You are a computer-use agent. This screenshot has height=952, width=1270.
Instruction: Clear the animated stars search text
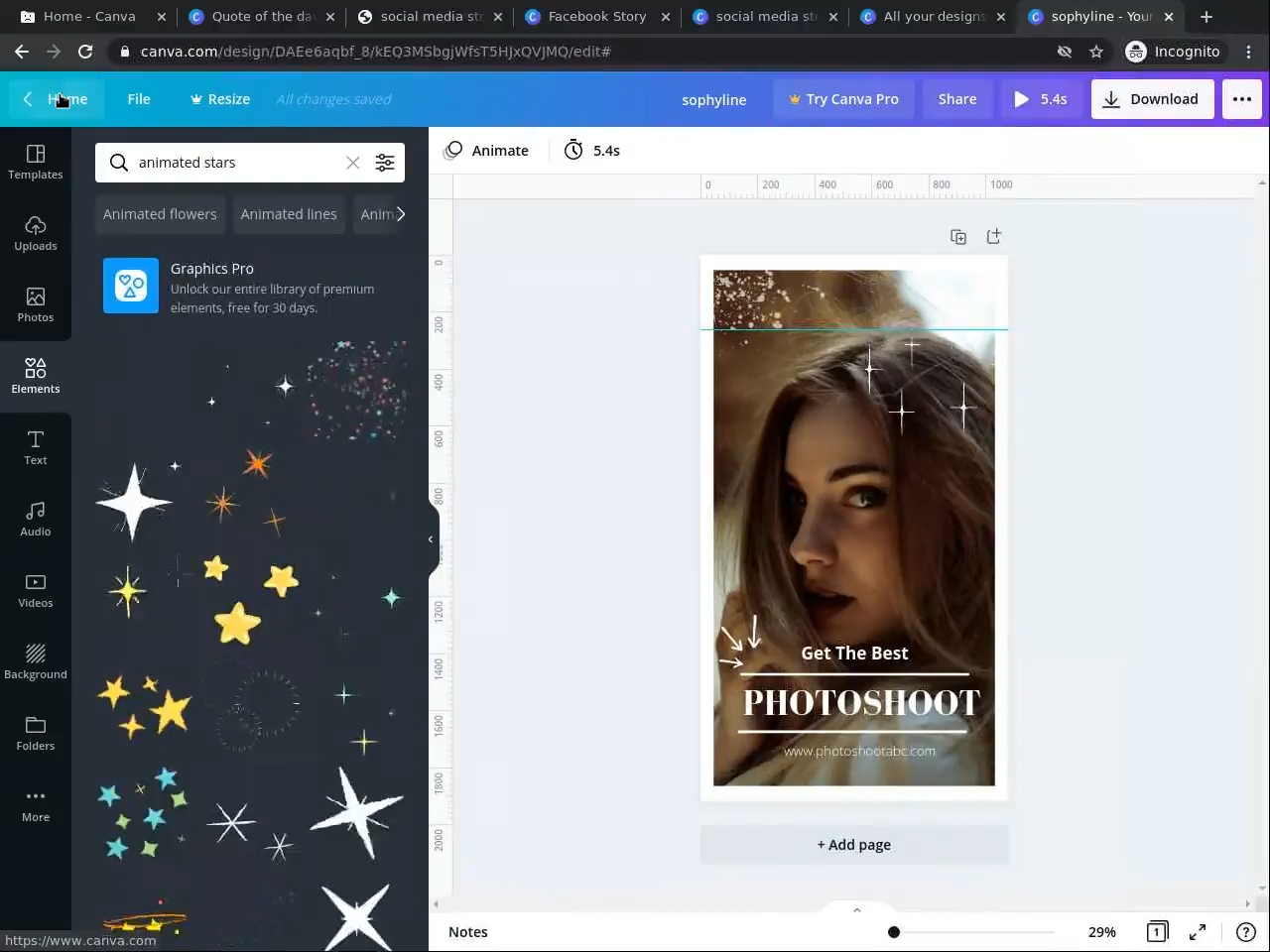click(x=352, y=163)
